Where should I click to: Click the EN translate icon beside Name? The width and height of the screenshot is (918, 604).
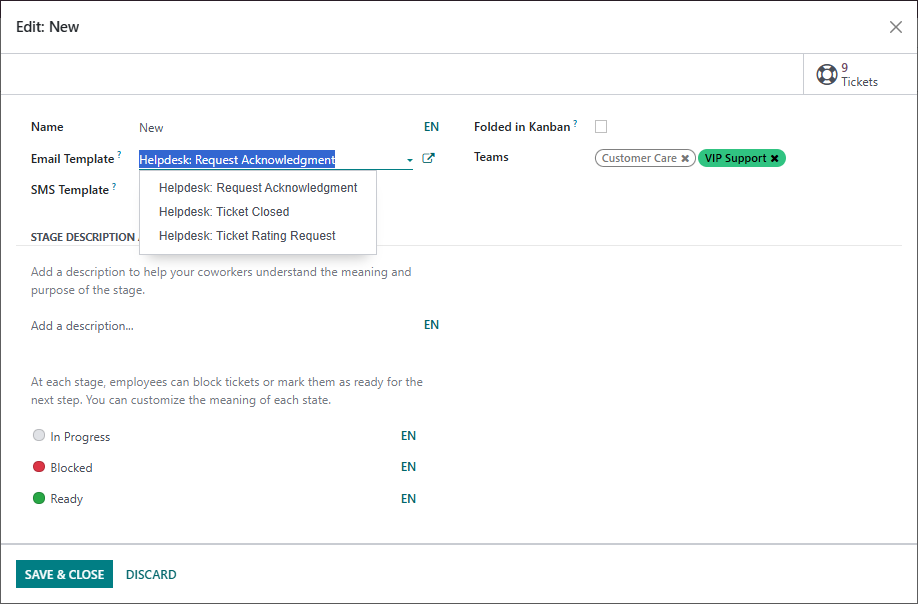click(431, 127)
